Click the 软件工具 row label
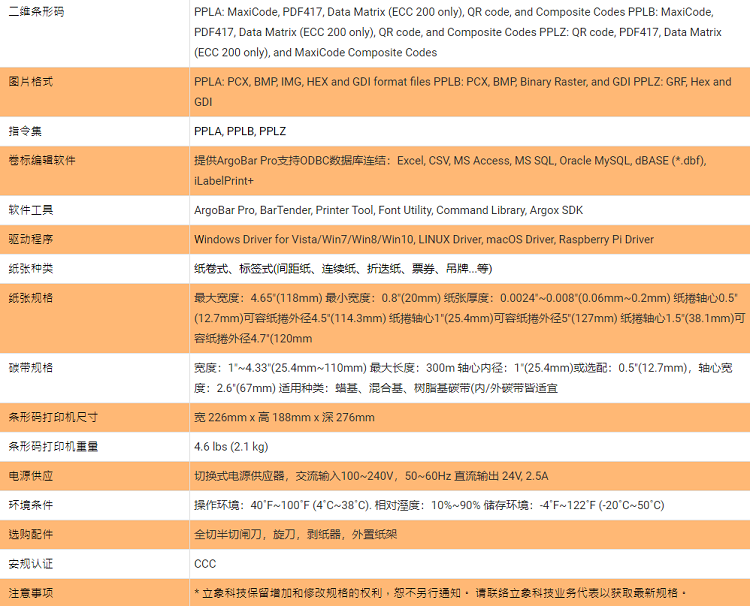 (x=31, y=210)
